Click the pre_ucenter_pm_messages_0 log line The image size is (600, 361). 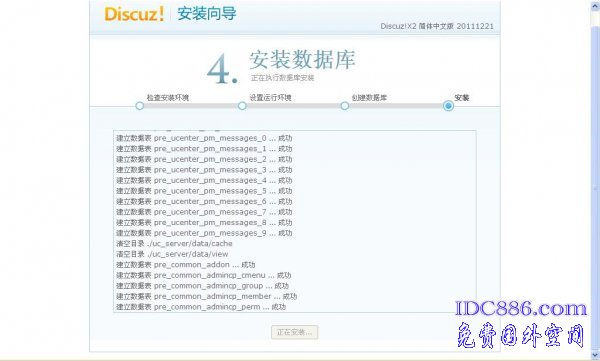[x=204, y=138]
